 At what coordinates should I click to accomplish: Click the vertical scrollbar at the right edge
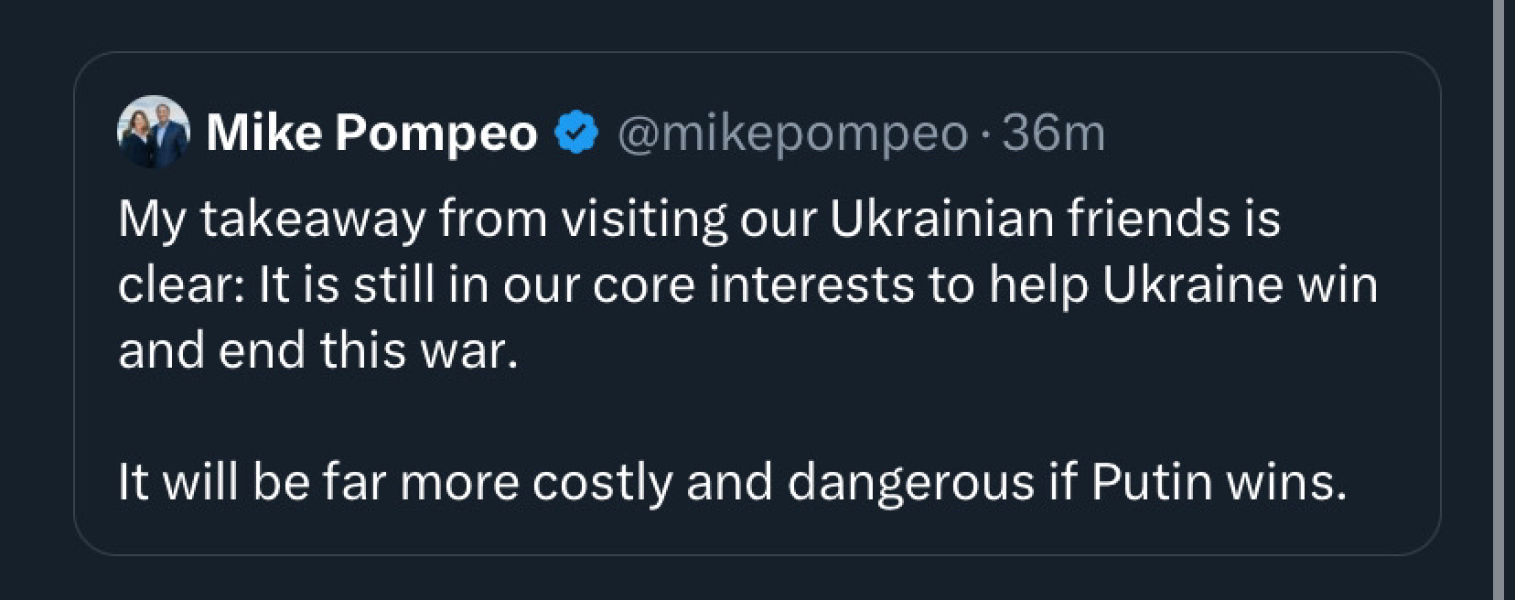(1497, 300)
